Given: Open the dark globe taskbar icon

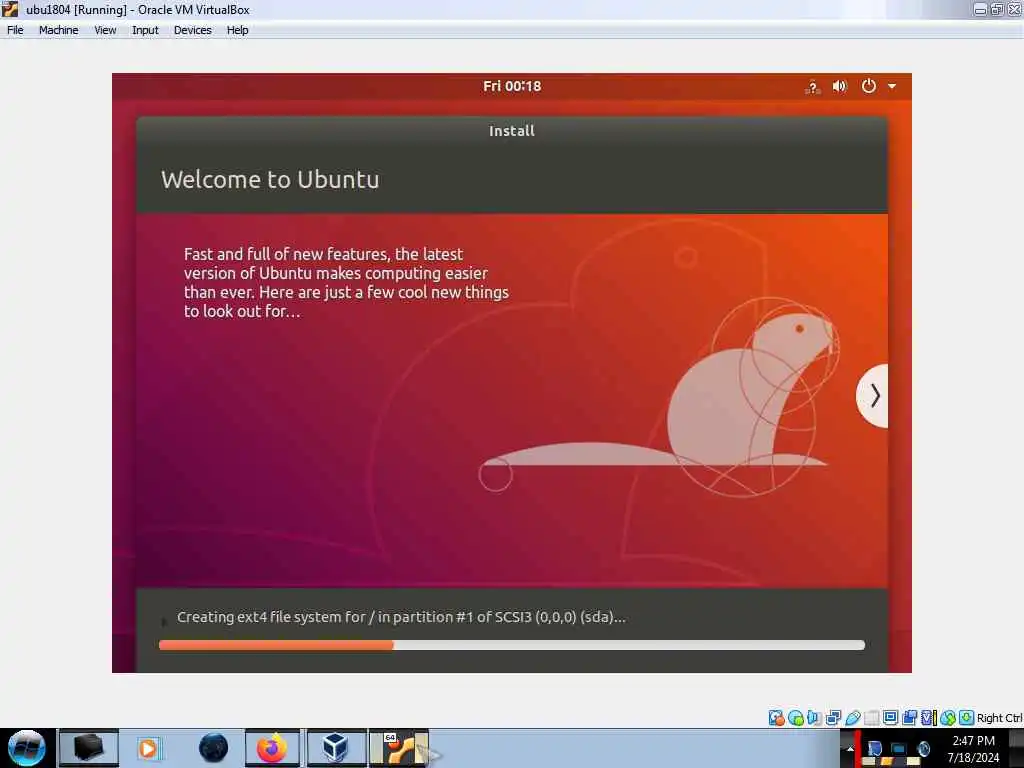Looking at the screenshot, I should pos(214,748).
